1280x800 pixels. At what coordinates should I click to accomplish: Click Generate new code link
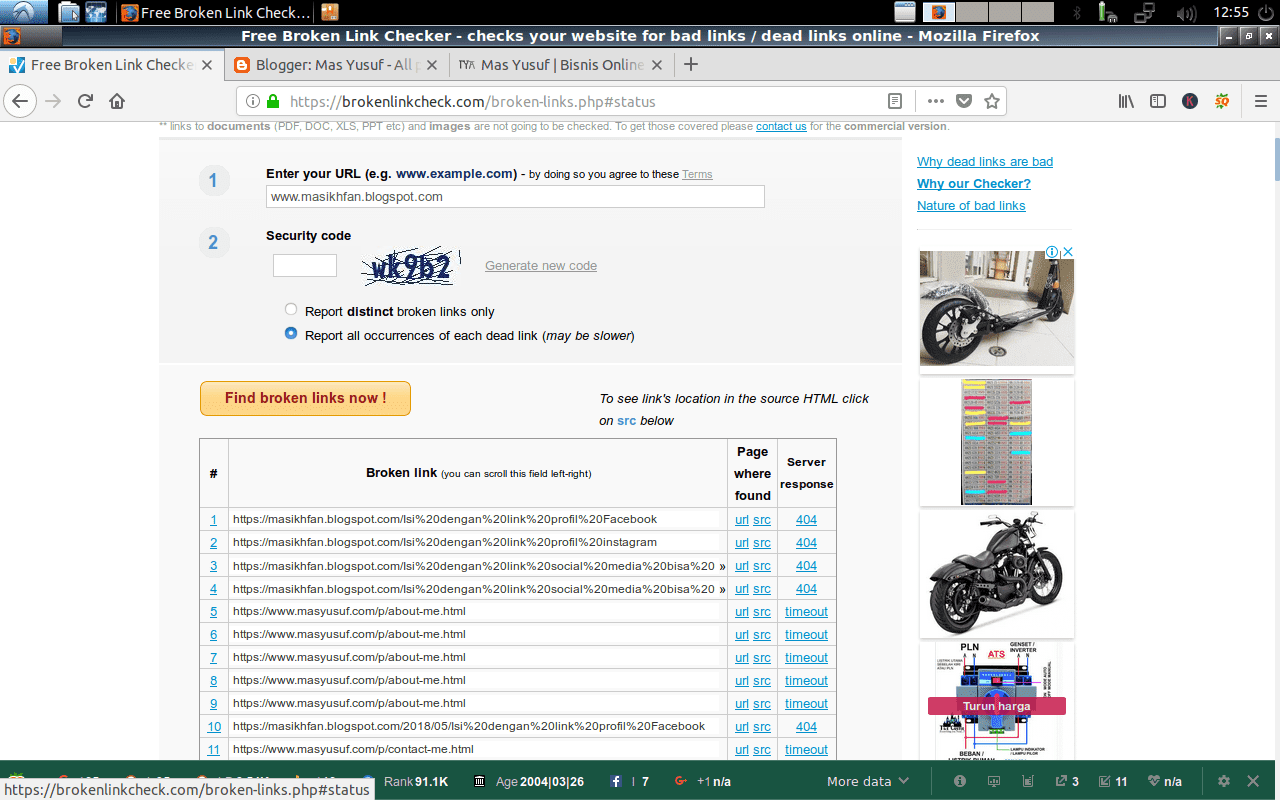click(541, 266)
